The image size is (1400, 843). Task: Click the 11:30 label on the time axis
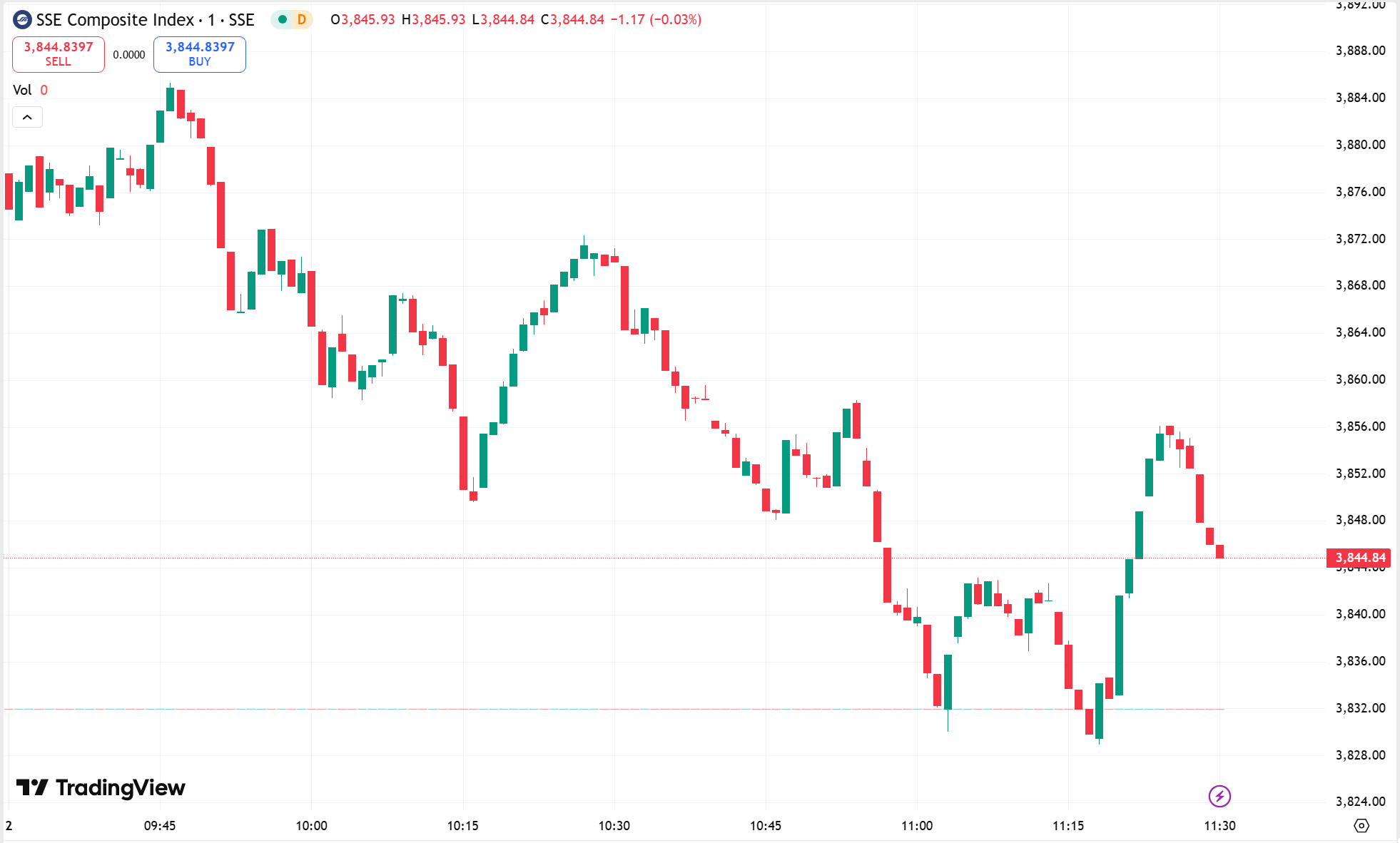click(1219, 826)
